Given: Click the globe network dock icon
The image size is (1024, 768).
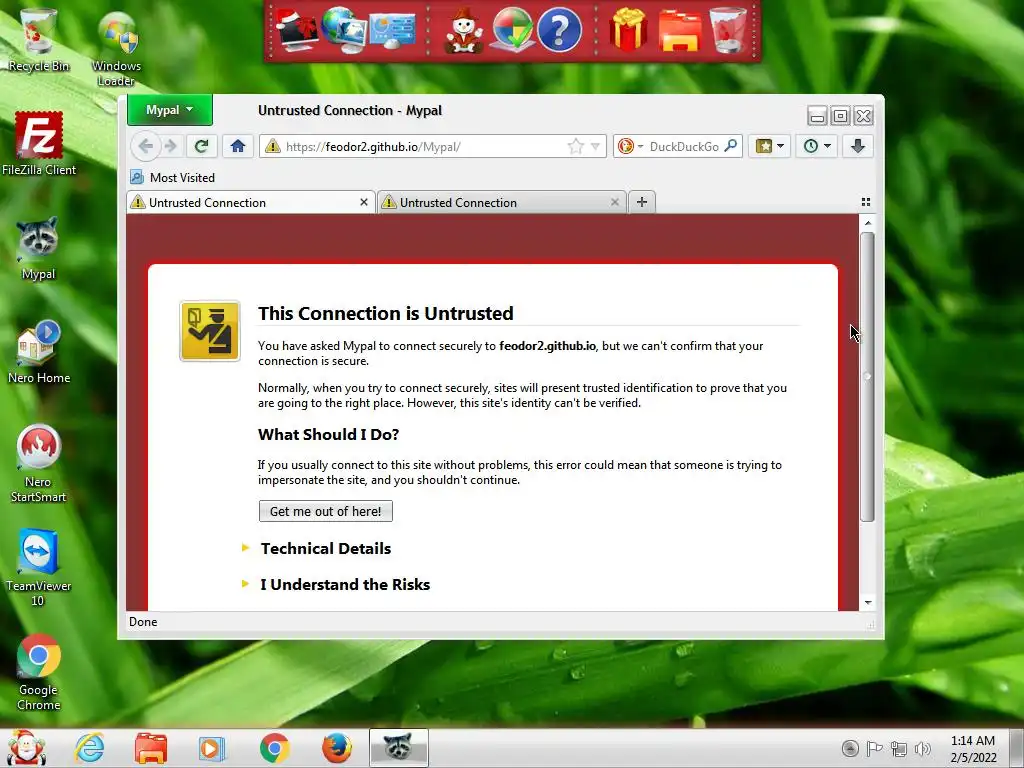Looking at the screenshot, I should 344,29.
